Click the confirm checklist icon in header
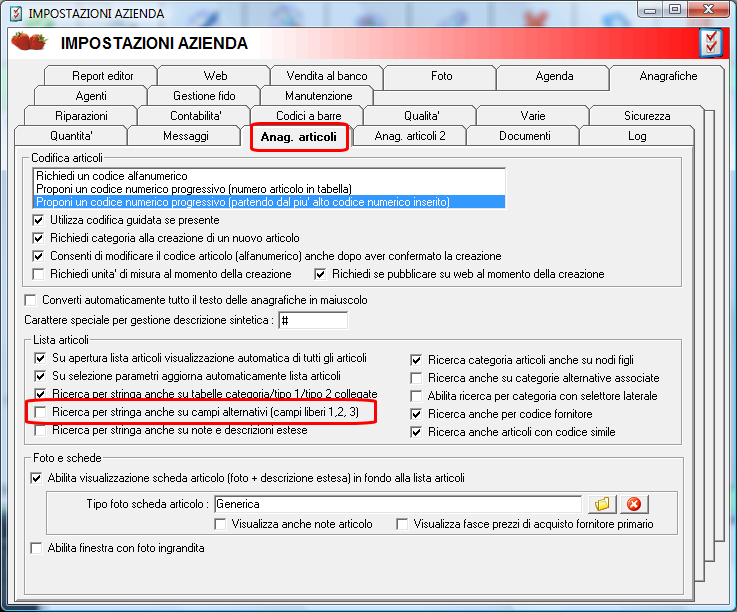The width and height of the screenshot is (737, 612). (711, 43)
